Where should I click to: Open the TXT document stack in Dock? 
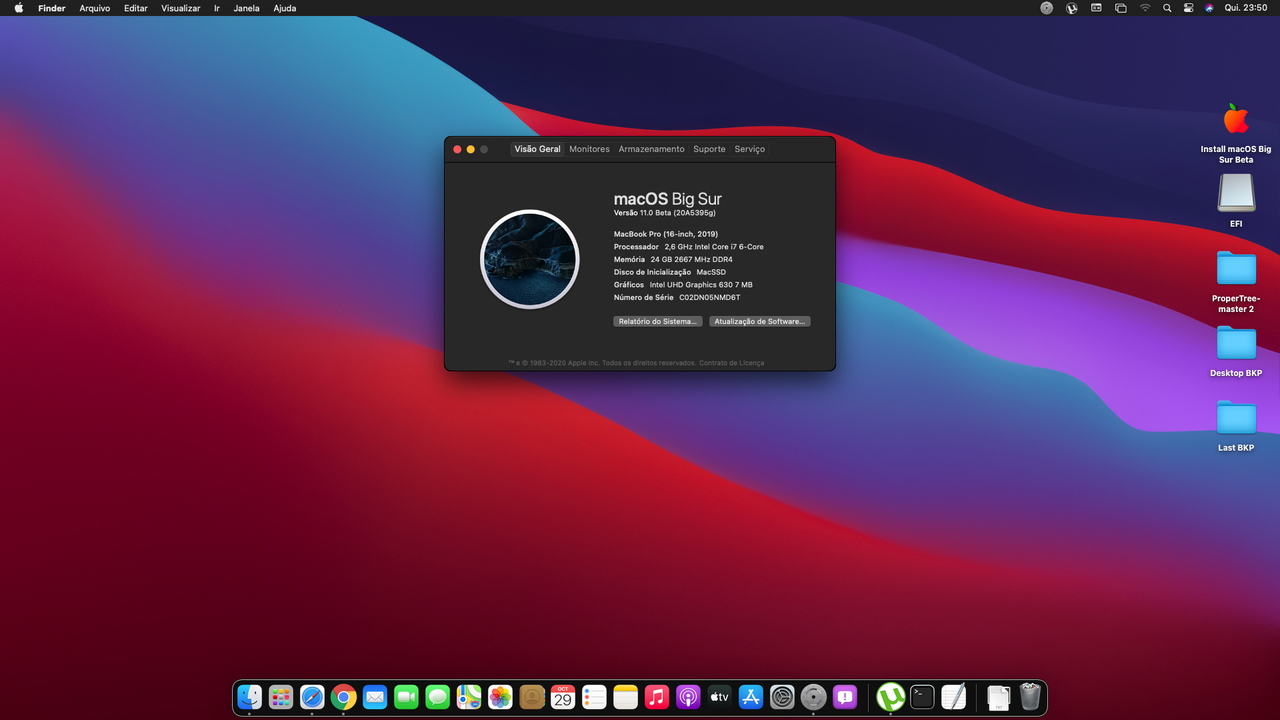coord(998,698)
